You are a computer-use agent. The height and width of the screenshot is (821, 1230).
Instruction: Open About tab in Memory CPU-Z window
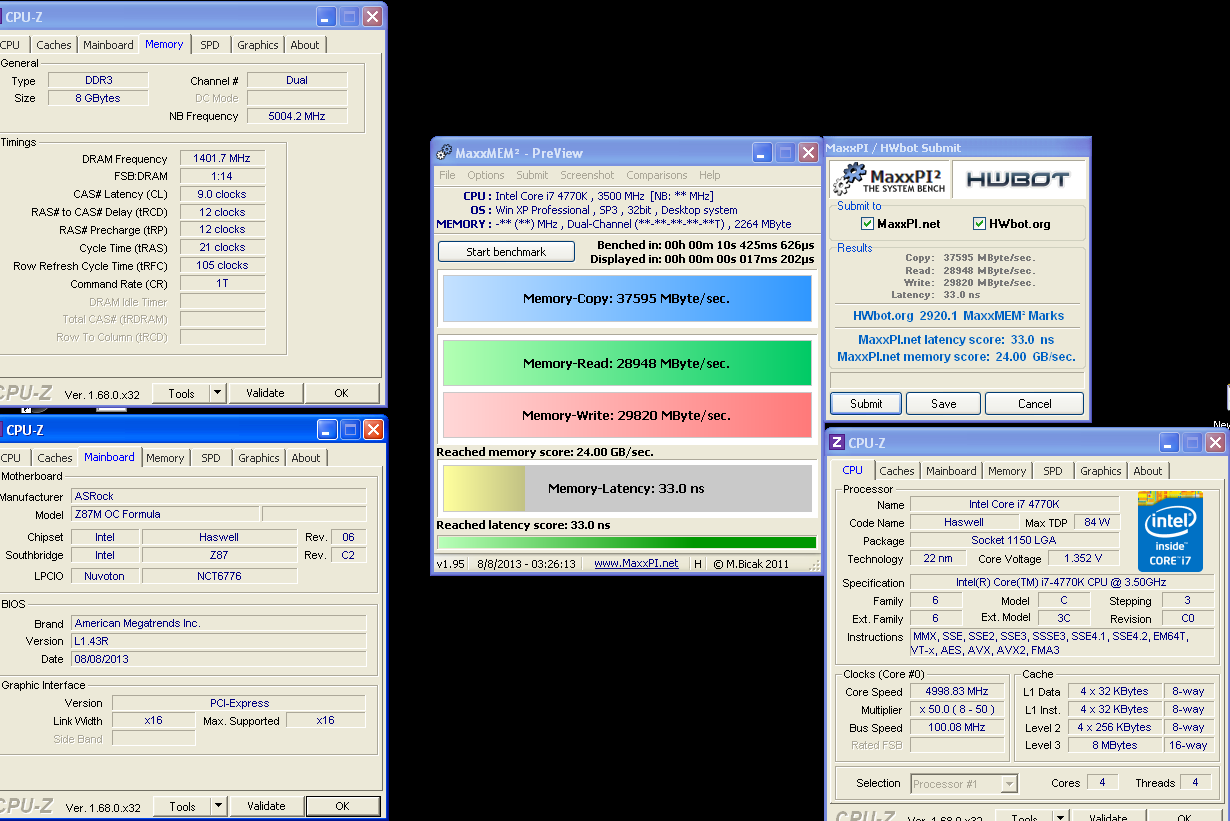tap(305, 45)
